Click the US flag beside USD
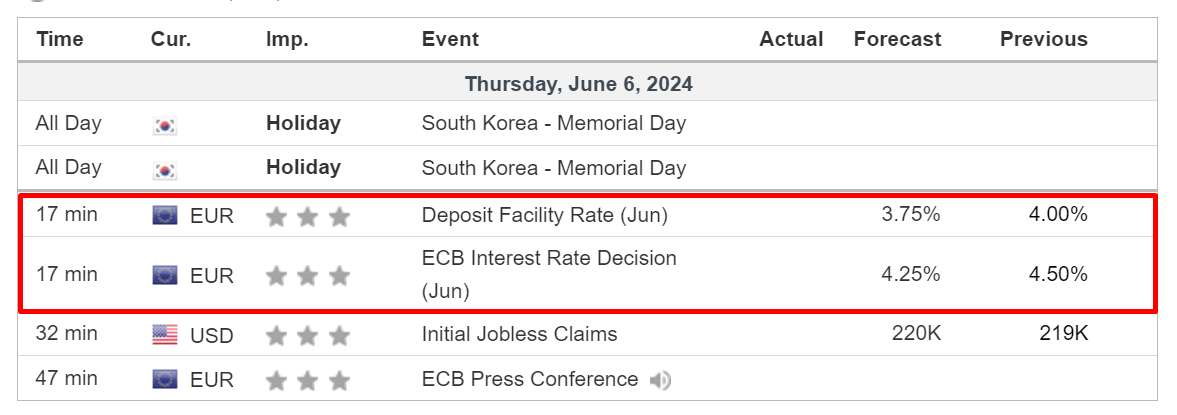Viewport: 1177px width, 415px height. coord(165,335)
